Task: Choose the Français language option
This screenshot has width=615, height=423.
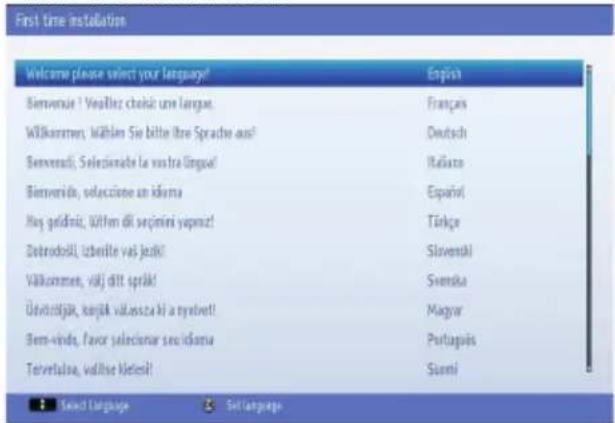Action: 299,104
